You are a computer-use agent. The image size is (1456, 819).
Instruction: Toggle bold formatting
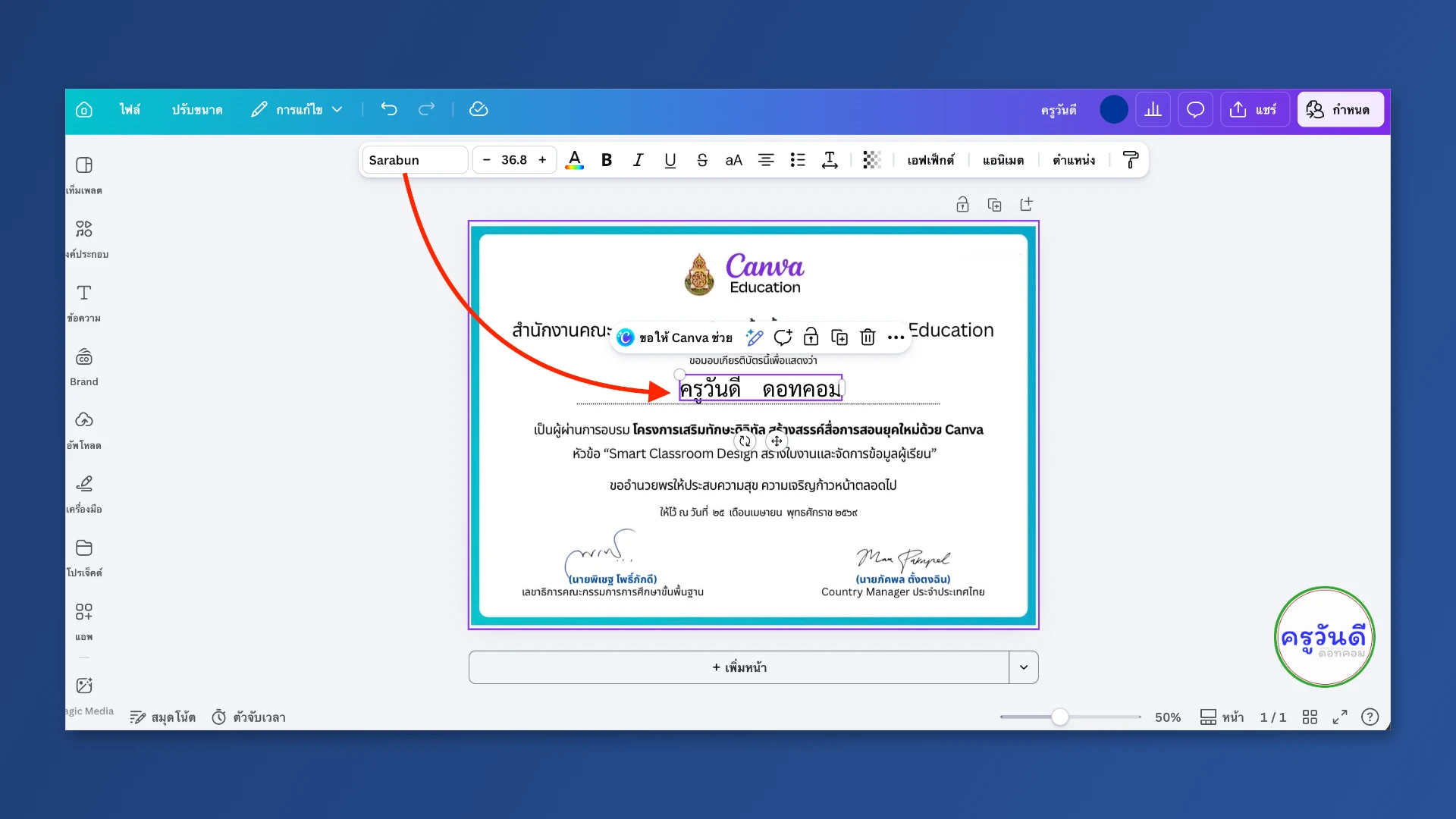[x=606, y=159]
